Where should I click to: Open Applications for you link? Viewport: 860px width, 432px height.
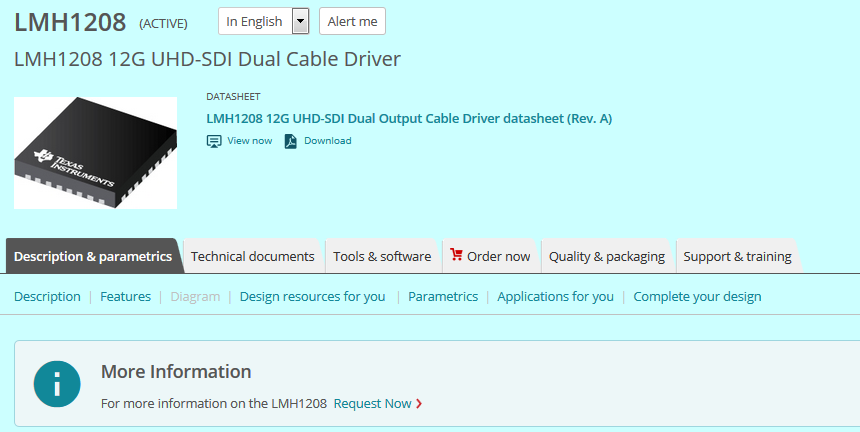(556, 297)
